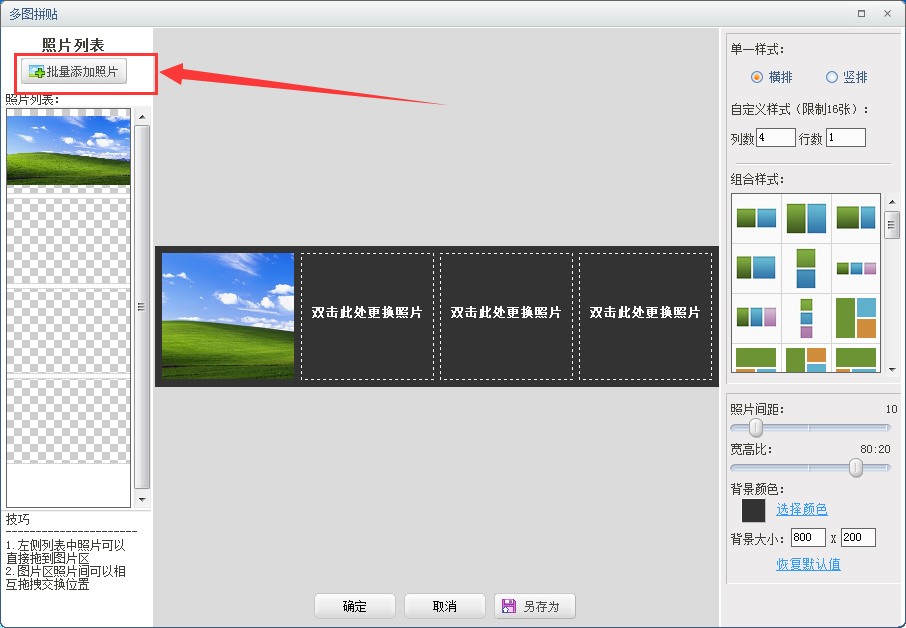Click the 确定 confirm button

tap(354, 605)
